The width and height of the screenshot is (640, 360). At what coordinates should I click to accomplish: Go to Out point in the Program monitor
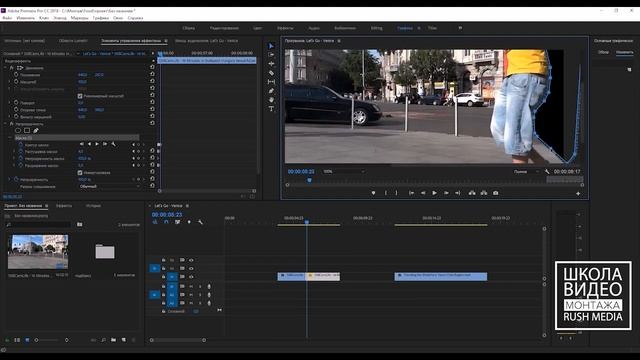click(458, 193)
